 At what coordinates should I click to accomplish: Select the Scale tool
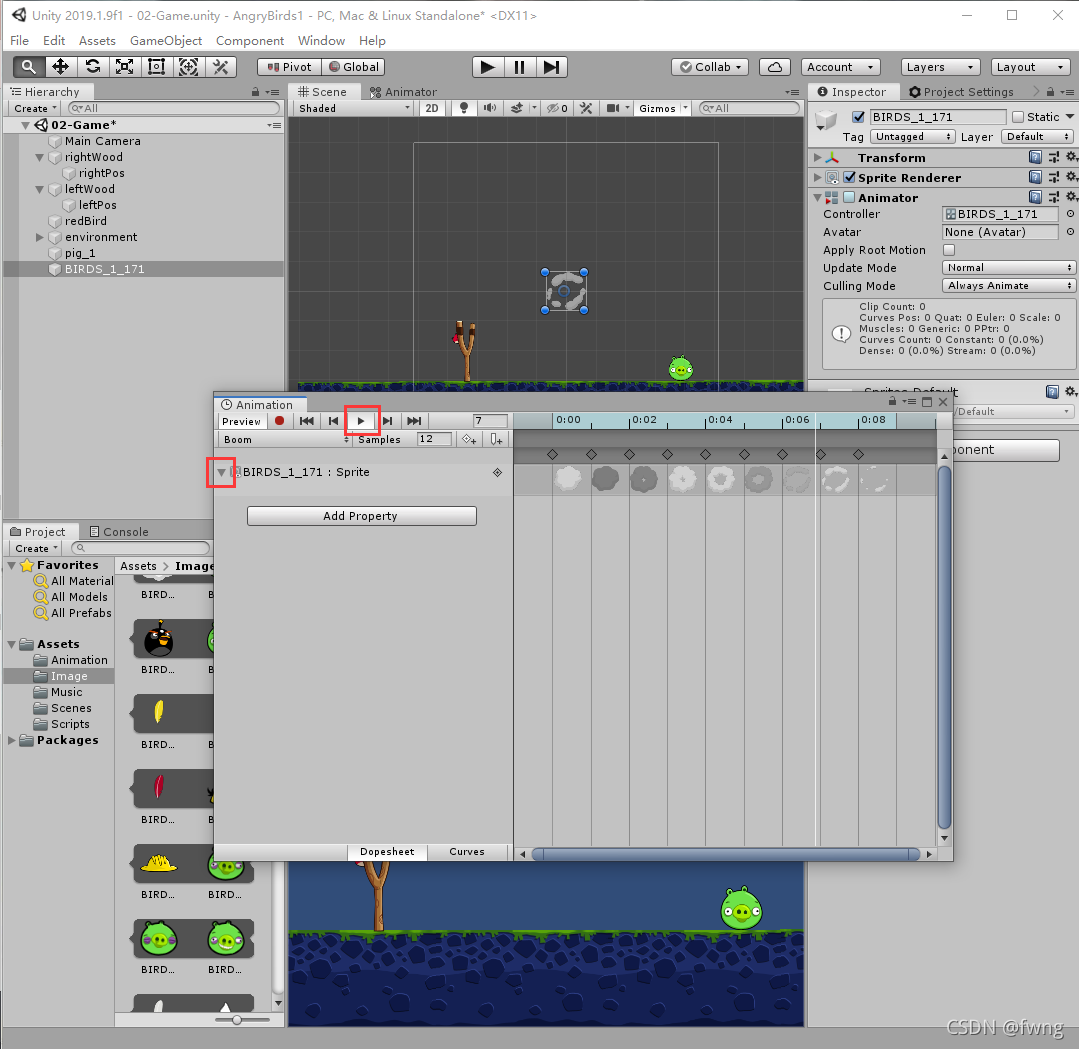pos(125,67)
